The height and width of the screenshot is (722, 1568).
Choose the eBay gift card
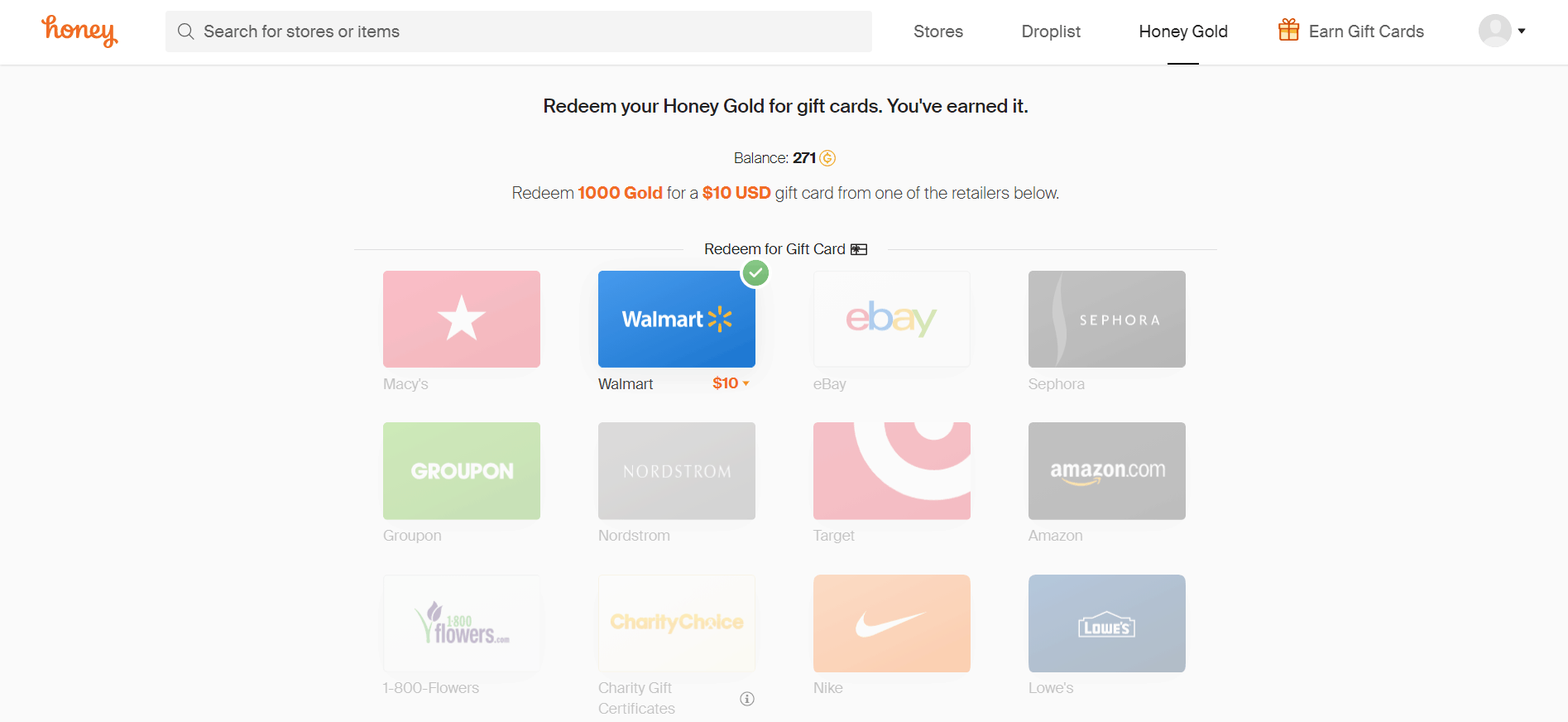point(891,319)
